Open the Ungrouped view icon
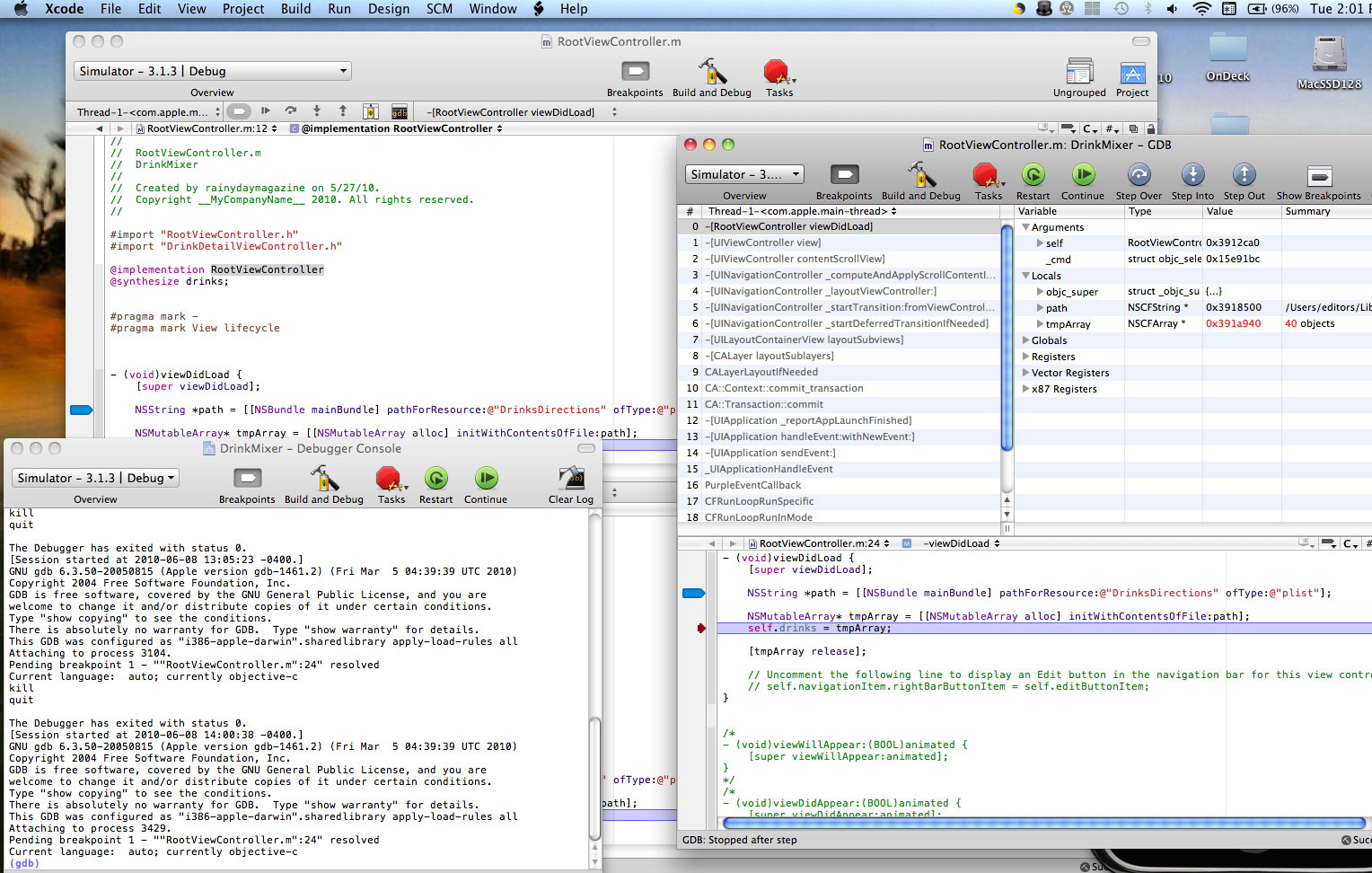 [x=1079, y=72]
